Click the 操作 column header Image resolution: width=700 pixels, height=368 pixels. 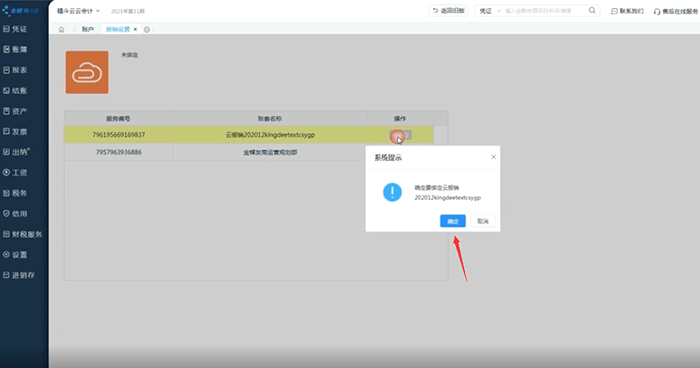pos(400,119)
